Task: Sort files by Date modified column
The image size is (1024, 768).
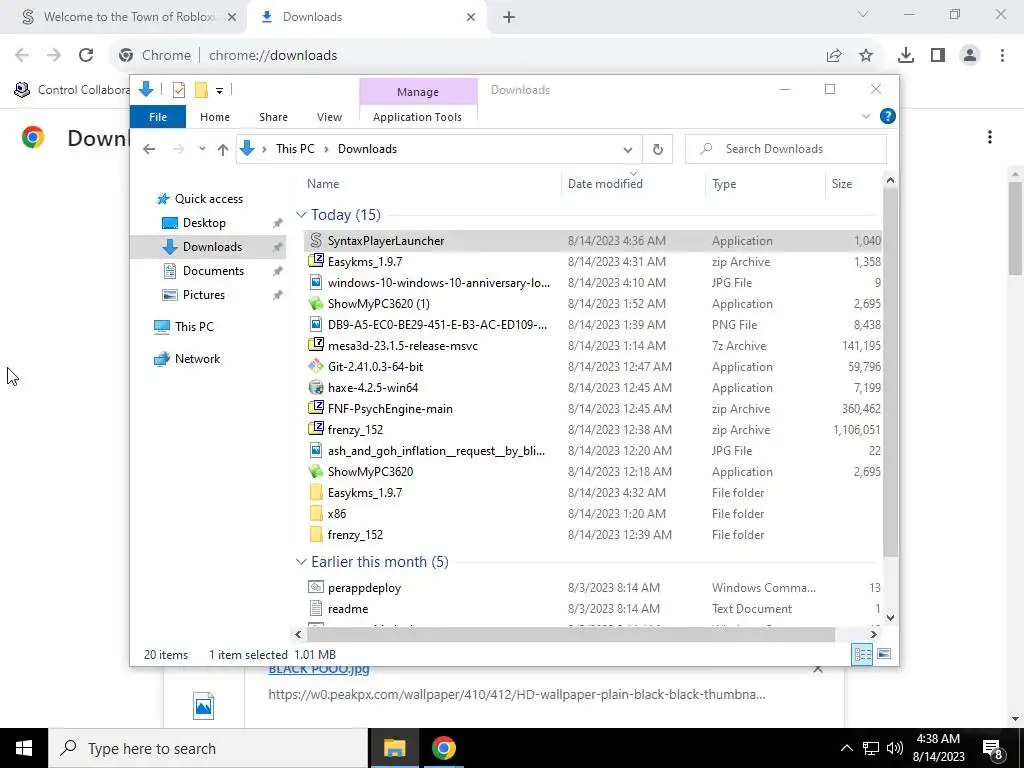Action: click(605, 184)
